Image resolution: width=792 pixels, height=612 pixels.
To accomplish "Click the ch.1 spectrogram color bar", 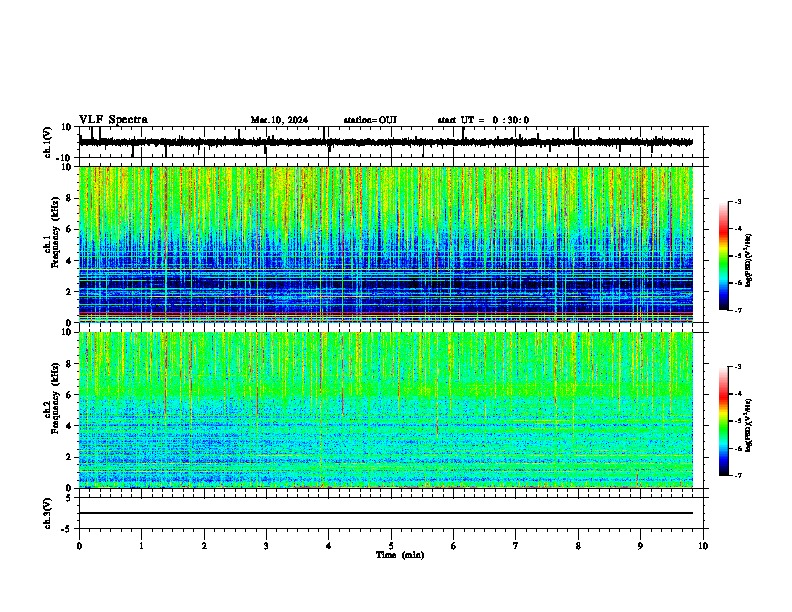I will pos(724,256).
